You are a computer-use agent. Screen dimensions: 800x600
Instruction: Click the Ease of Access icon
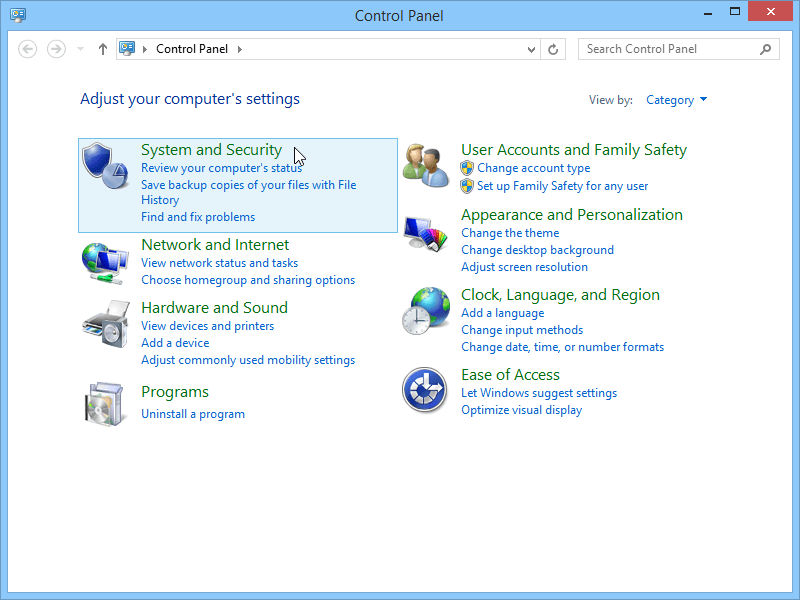[424, 390]
